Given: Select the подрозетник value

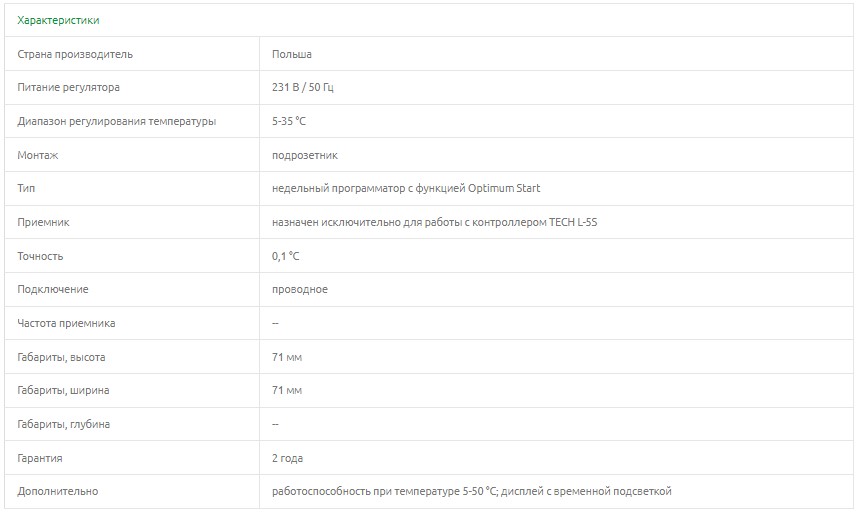Looking at the screenshot, I should coord(305,155).
